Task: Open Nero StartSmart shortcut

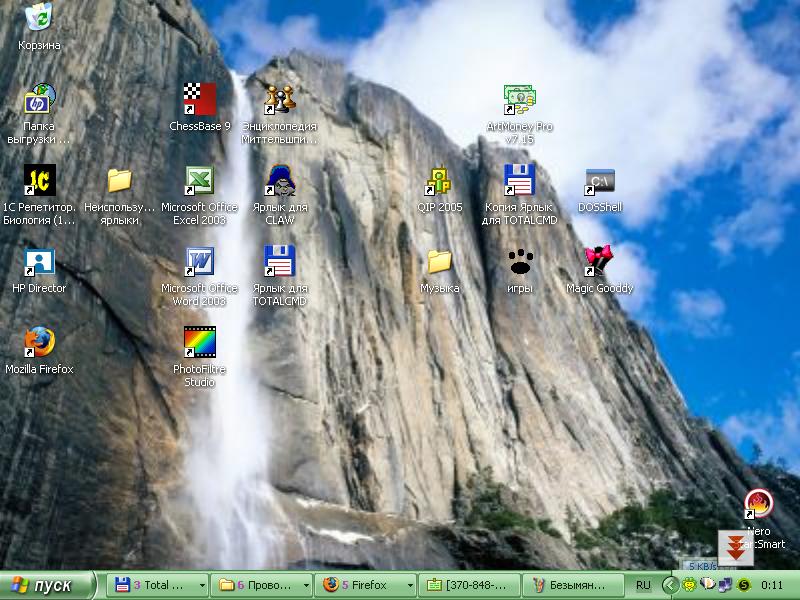Action: point(759,504)
